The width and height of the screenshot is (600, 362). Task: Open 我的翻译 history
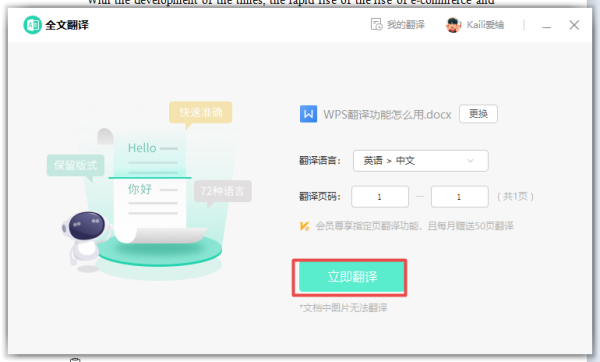pyautogui.click(x=398, y=25)
